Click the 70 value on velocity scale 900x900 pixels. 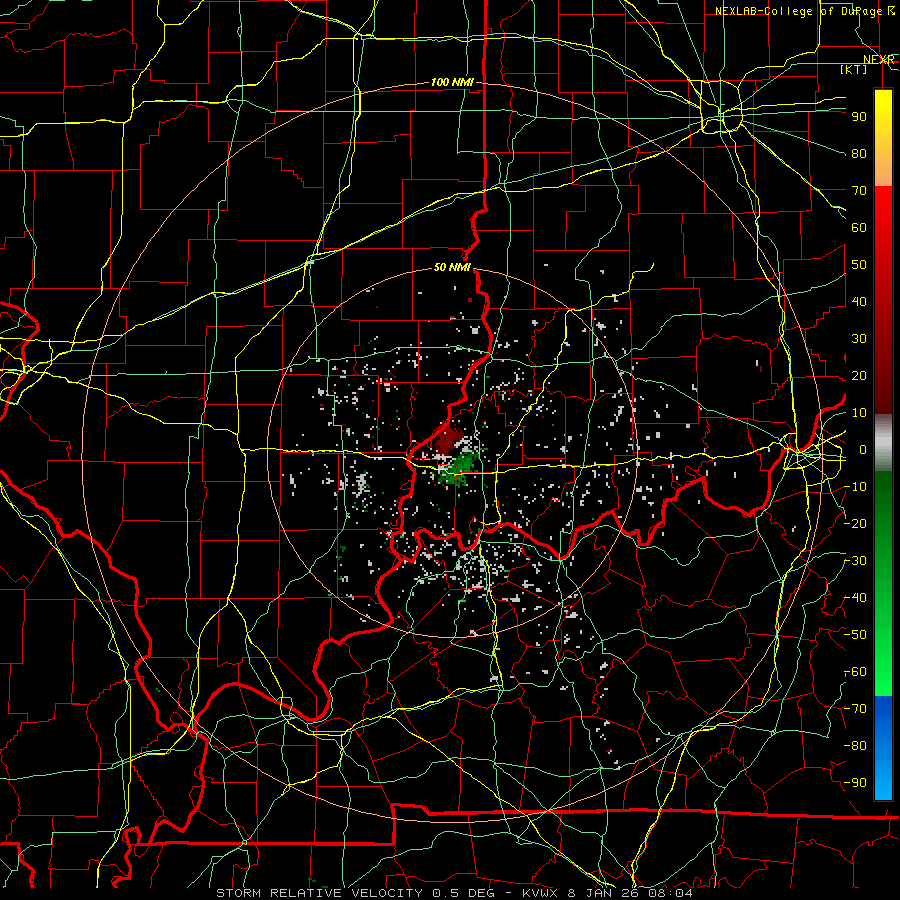pyautogui.click(x=859, y=191)
